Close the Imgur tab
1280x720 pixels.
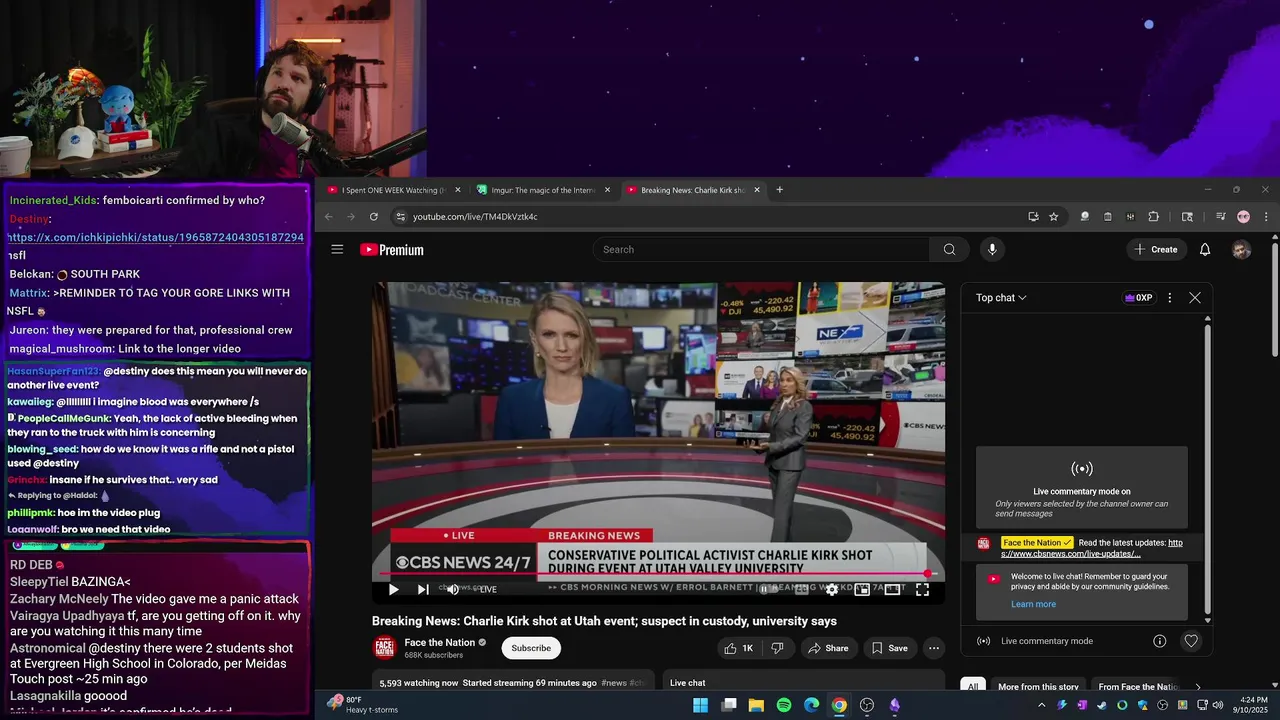(607, 190)
